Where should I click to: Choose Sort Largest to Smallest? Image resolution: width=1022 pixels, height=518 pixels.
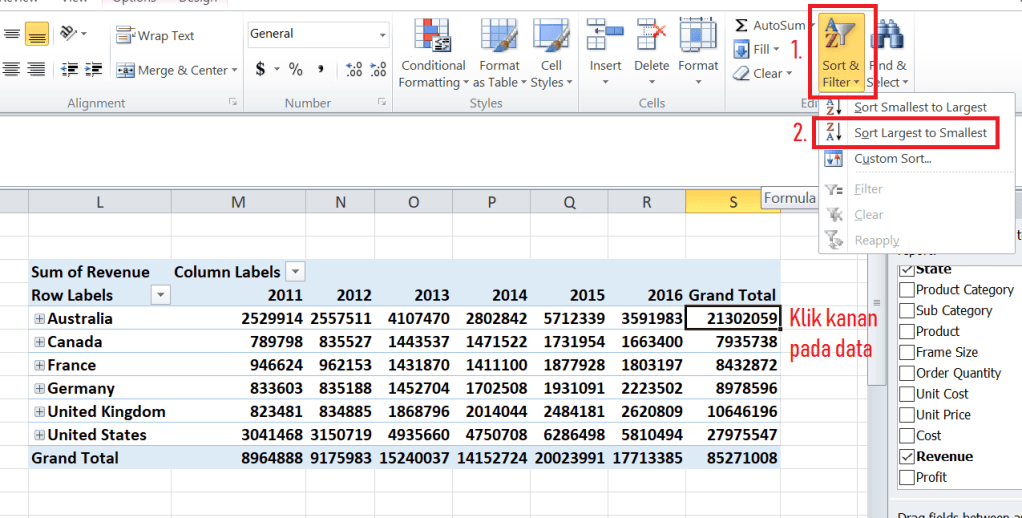919,133
